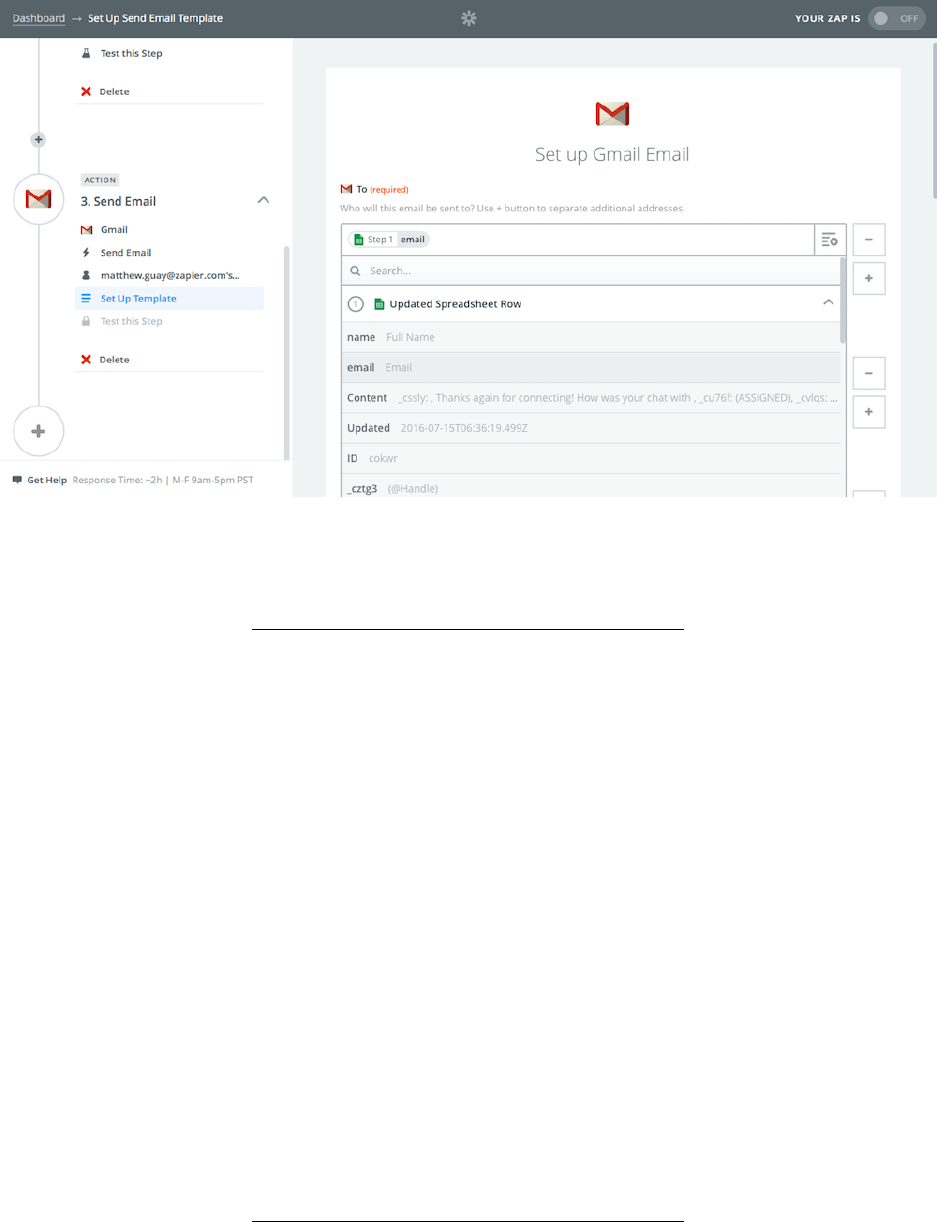937x1222 pixels.
Task: Select the Updated timestamp field row
Action: tap(591, 428)
